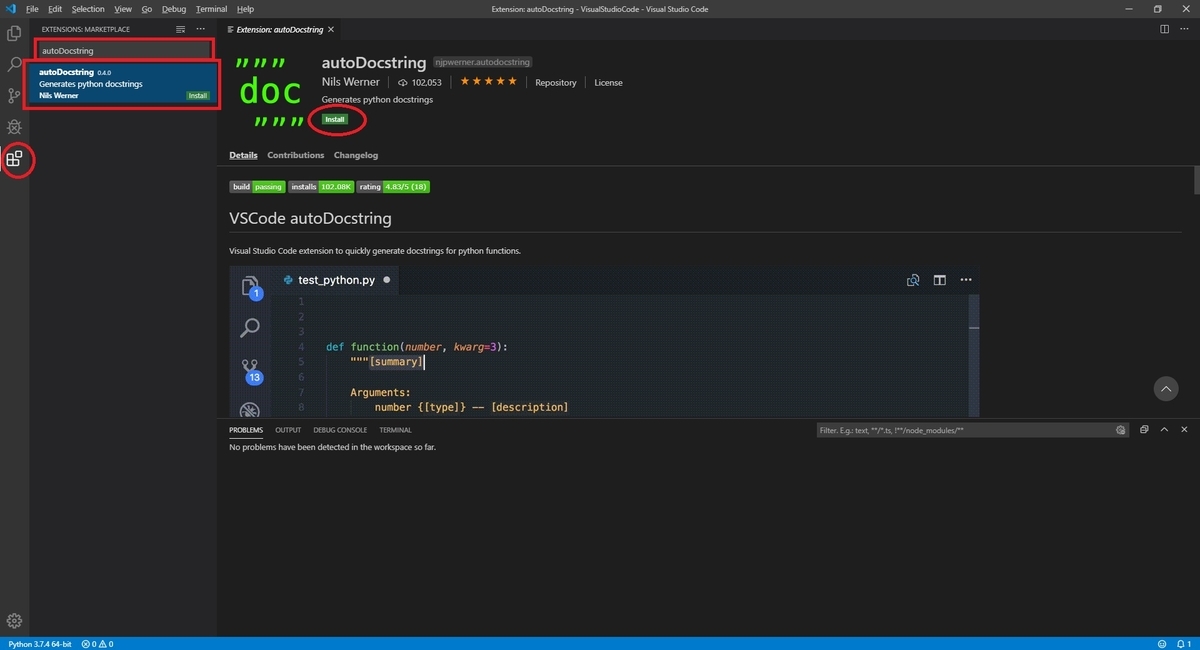Click errors and warnings count in status bar
The height and width of the screenshot is (650, 1200).
[x=97, y=644]
